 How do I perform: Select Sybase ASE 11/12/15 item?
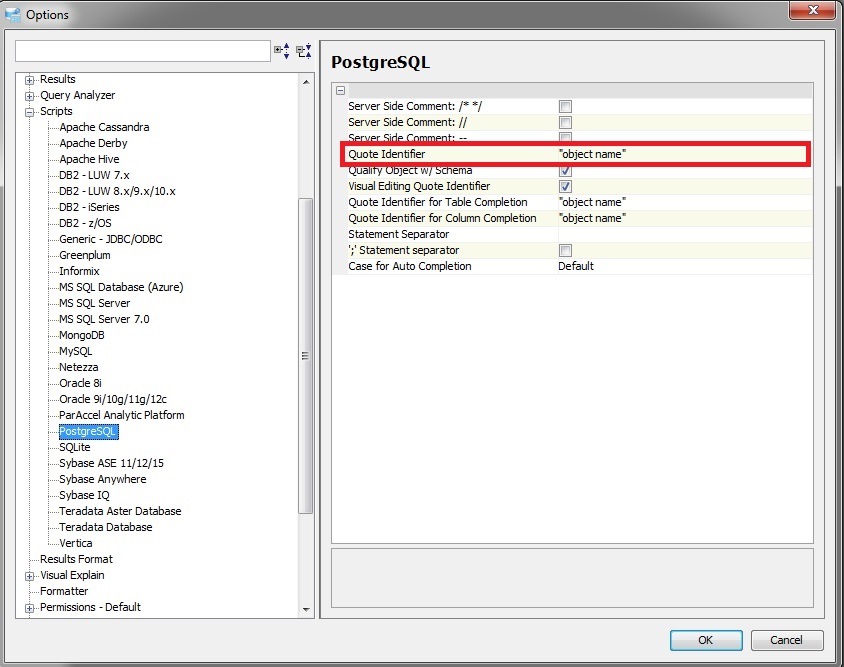(x=111, y=463)
